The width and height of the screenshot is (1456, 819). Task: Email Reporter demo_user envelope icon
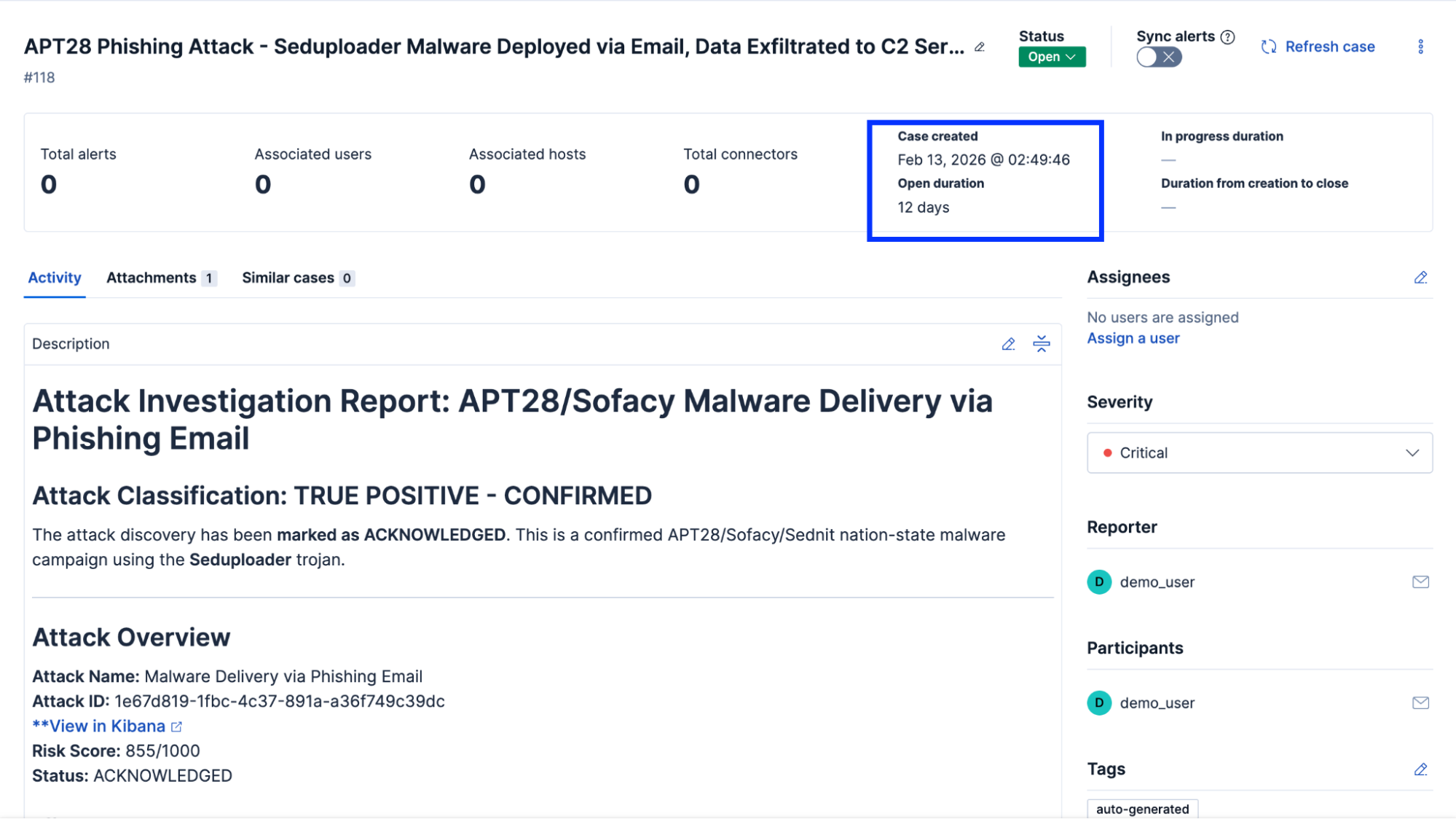(1420, 581)
